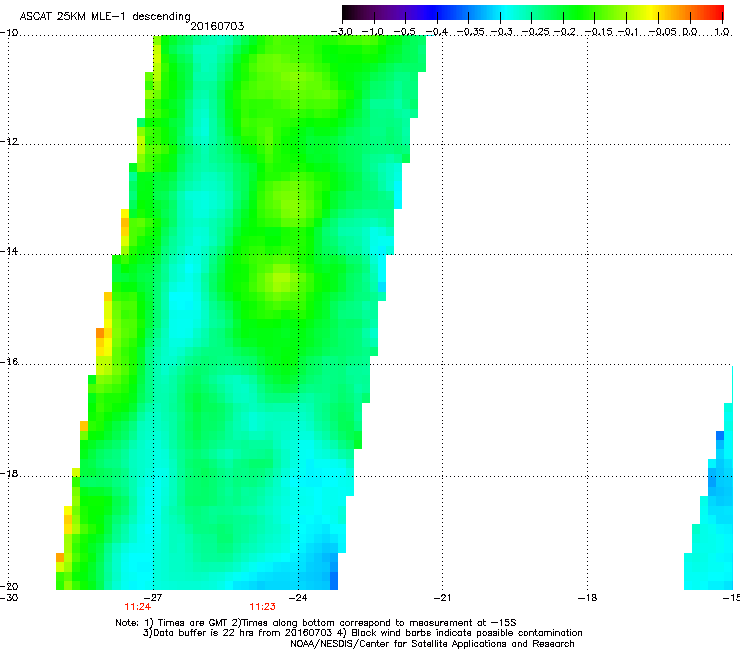Click the date label 20160703
The width and height of the screenshot is (740, 650).
[x=217, y=26]
